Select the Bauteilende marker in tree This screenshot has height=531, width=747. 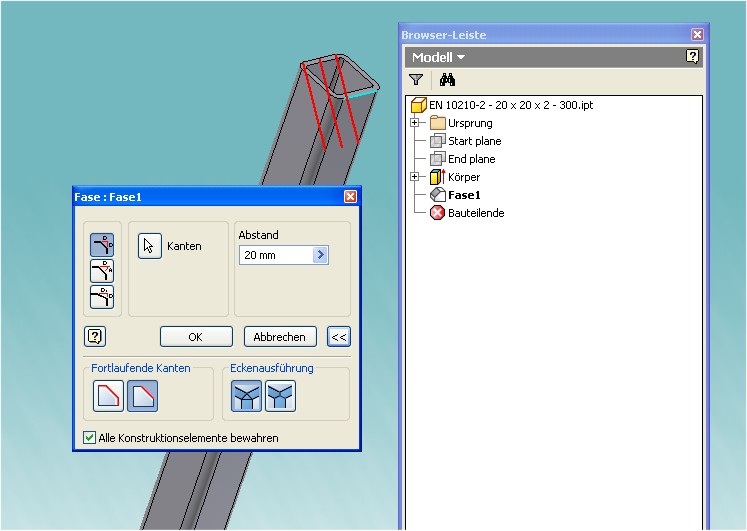click(476, 213)
